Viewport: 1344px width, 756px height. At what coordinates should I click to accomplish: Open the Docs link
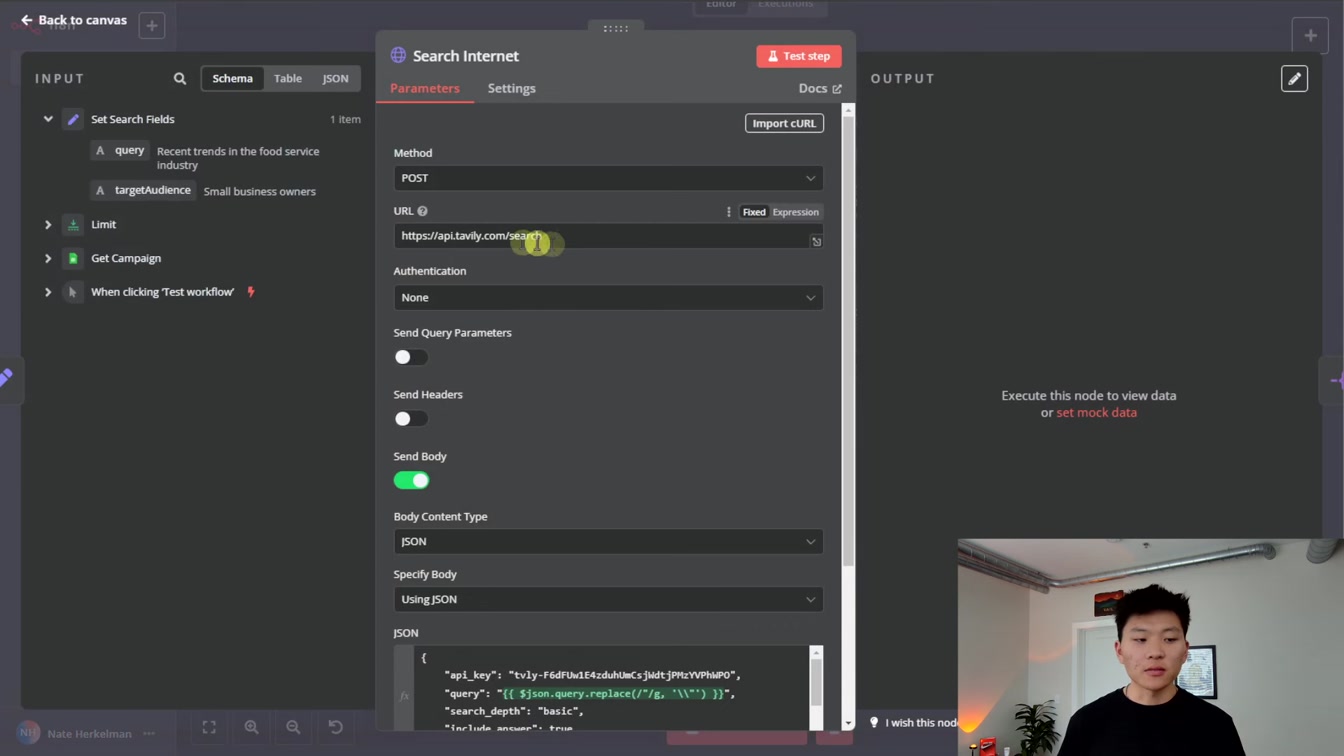tap(820, 88)
